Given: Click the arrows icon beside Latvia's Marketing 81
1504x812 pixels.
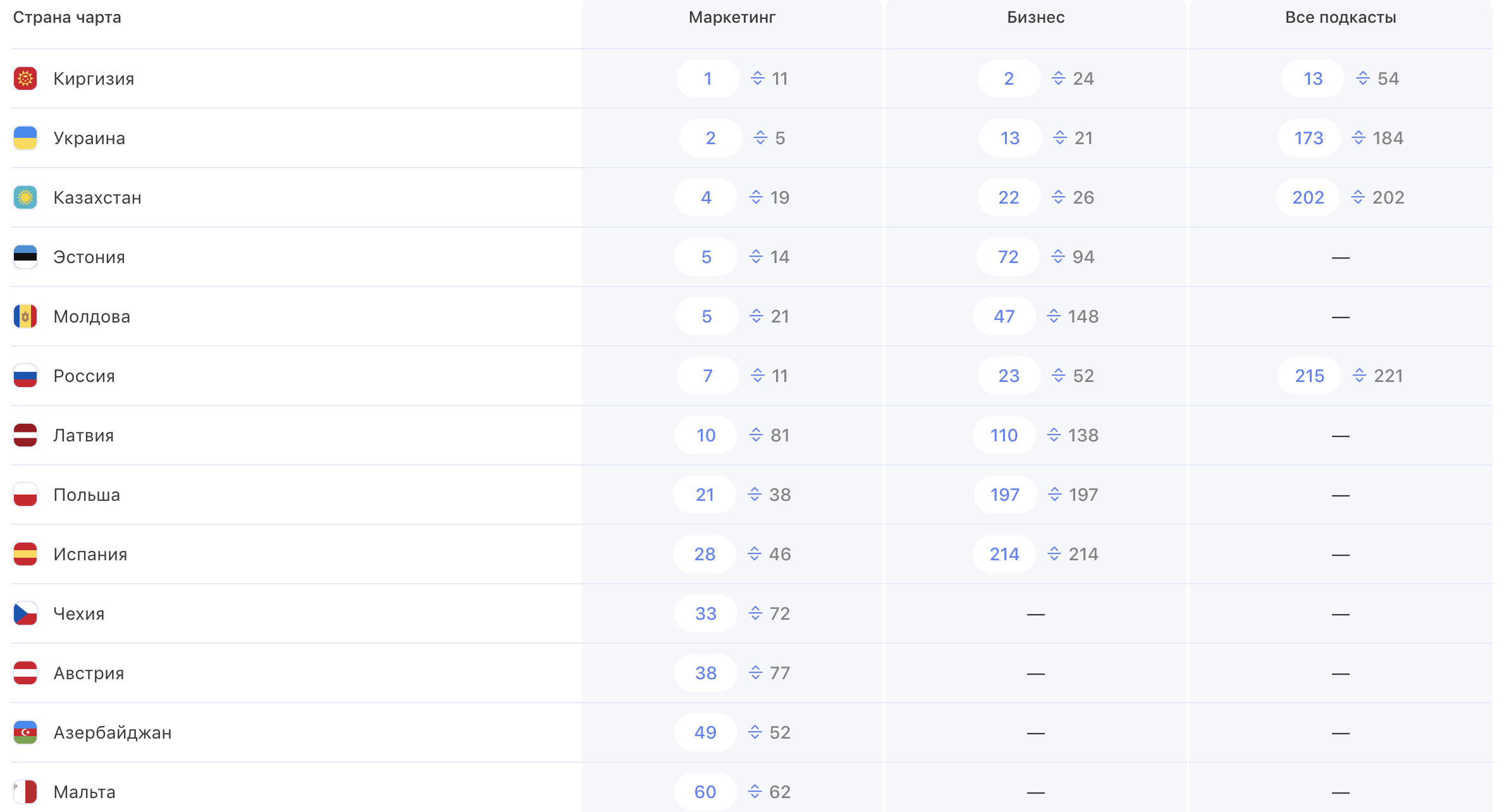Looking at the screenshot, I should [756, 435].
